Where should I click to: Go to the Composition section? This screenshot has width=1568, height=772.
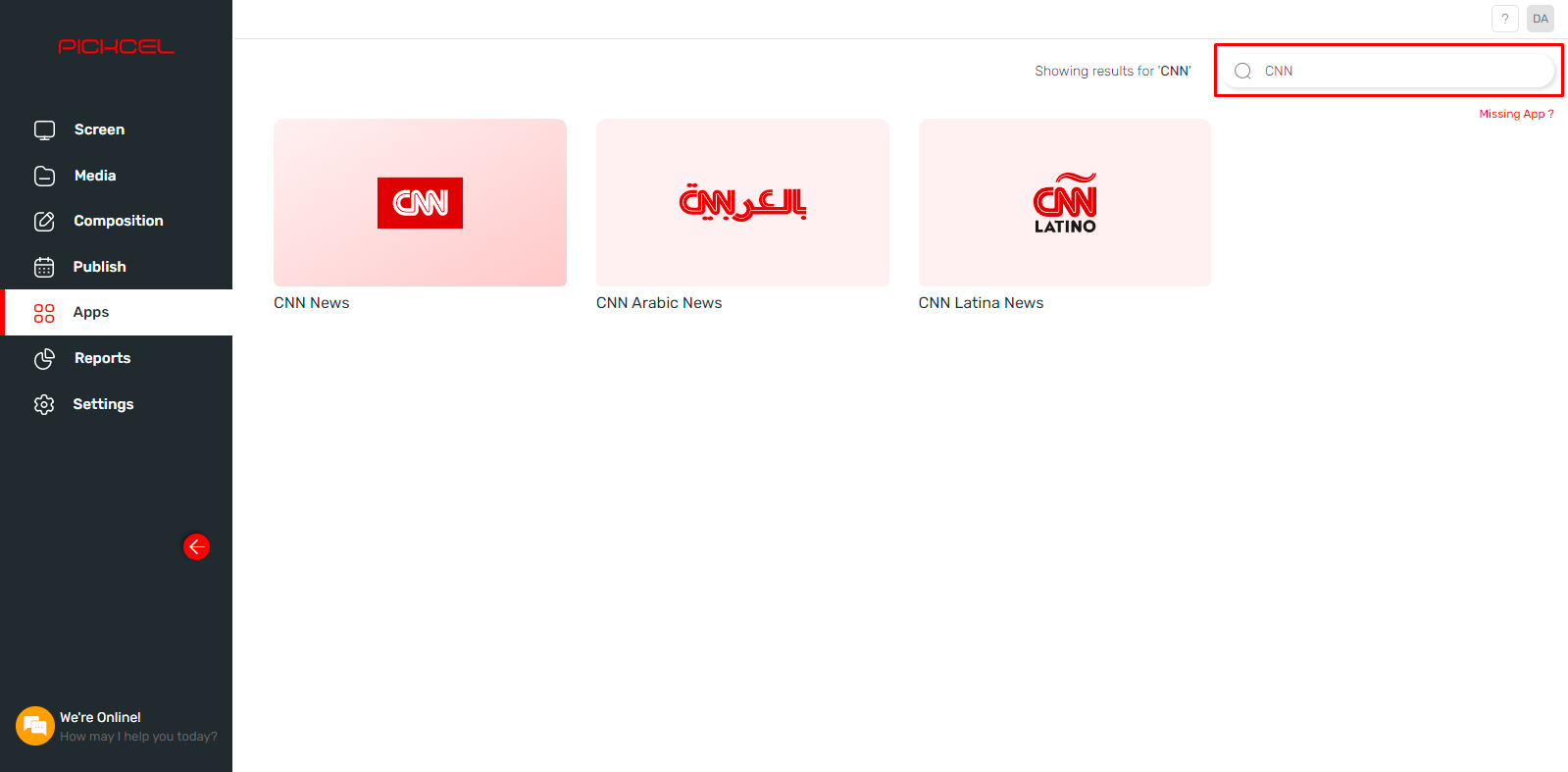coord(118,221)
